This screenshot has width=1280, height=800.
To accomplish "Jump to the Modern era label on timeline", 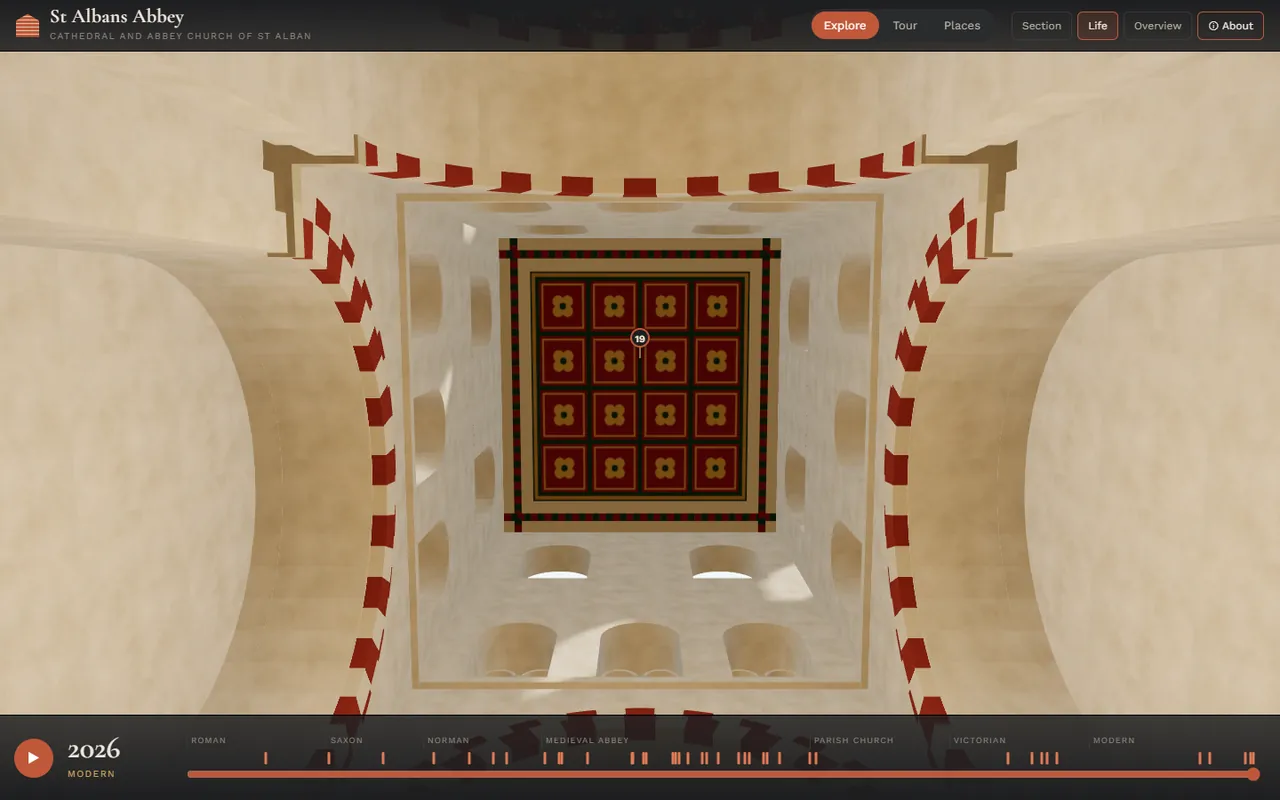I will click(x=1113, y=741).
